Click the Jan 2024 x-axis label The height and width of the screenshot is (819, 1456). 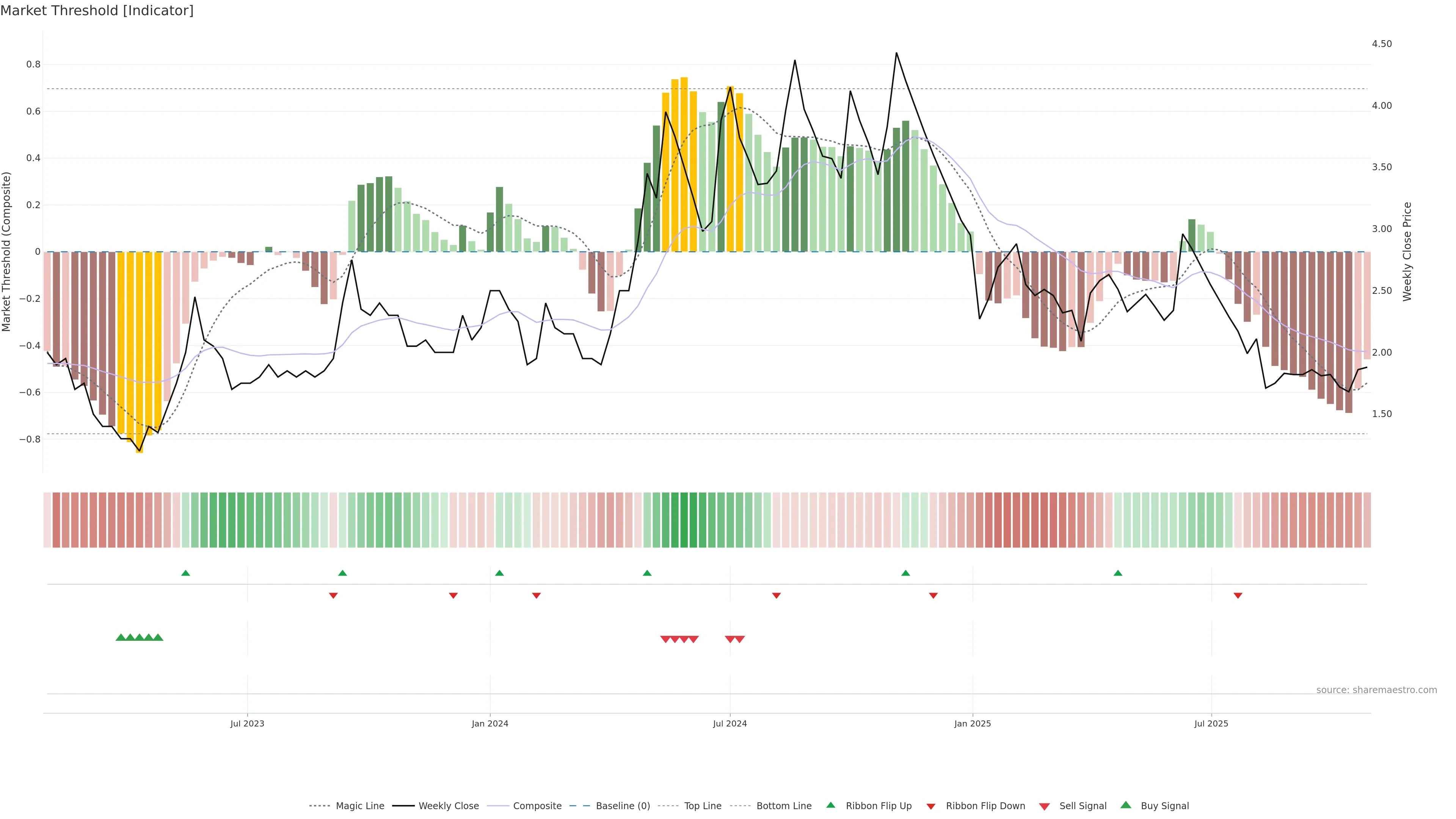click(490, 723)
